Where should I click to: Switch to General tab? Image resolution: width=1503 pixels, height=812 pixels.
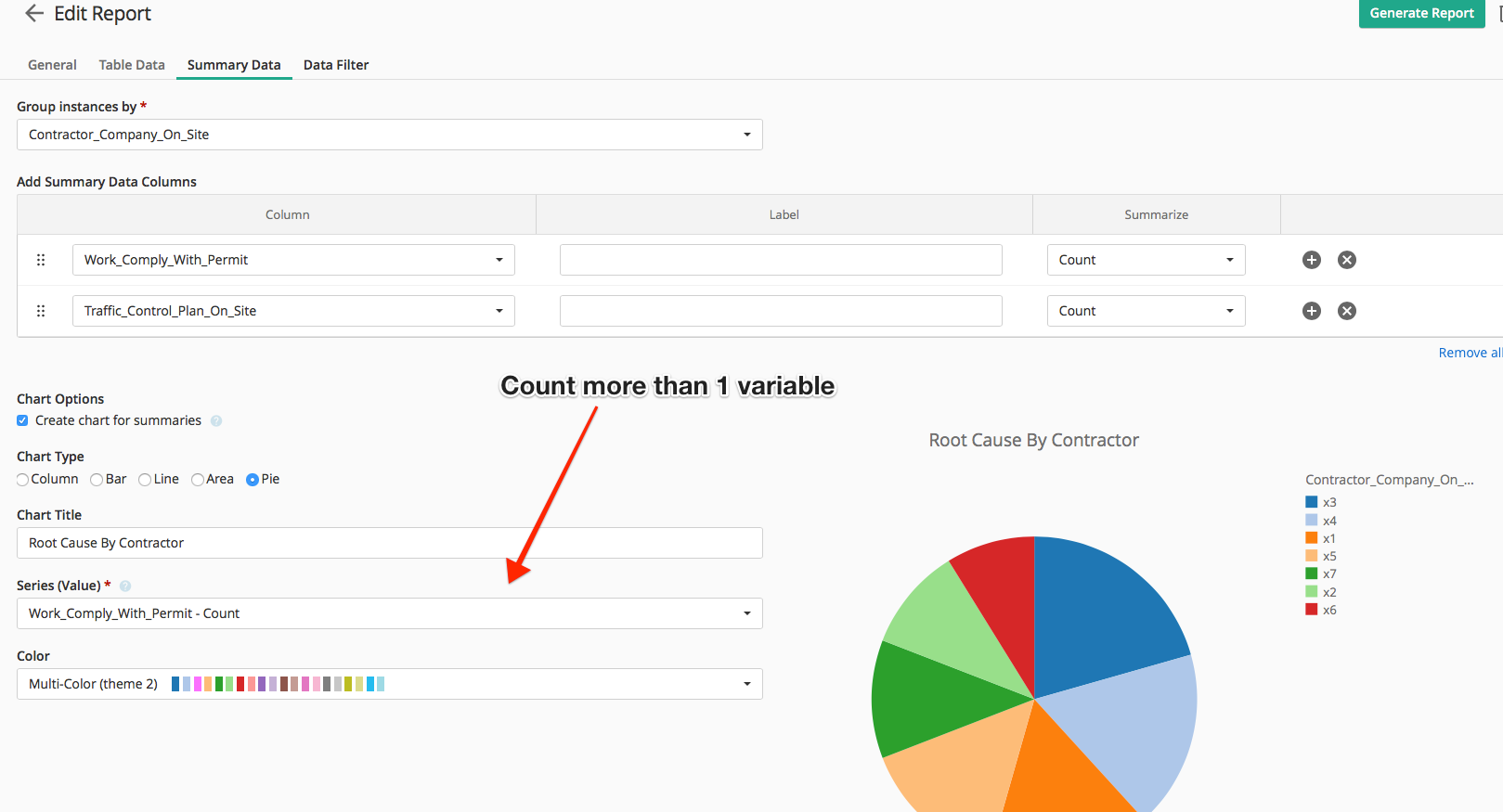52,65
